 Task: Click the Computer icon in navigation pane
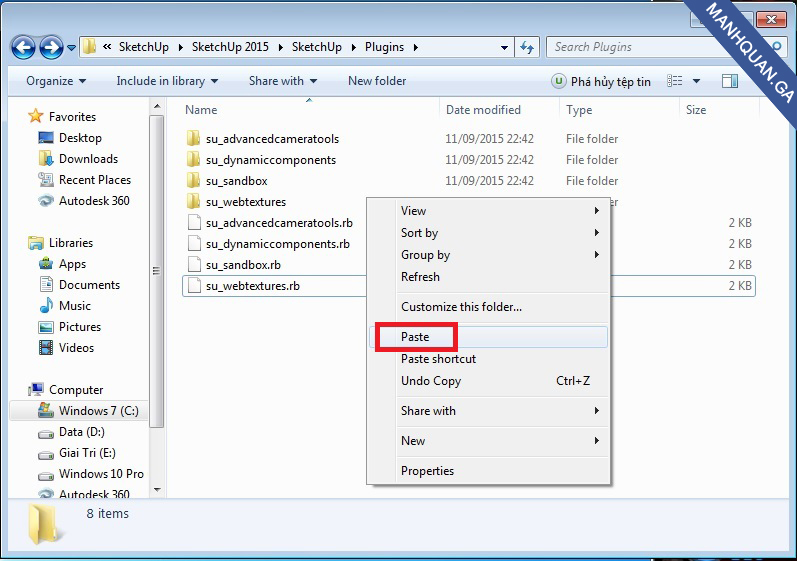36,389
